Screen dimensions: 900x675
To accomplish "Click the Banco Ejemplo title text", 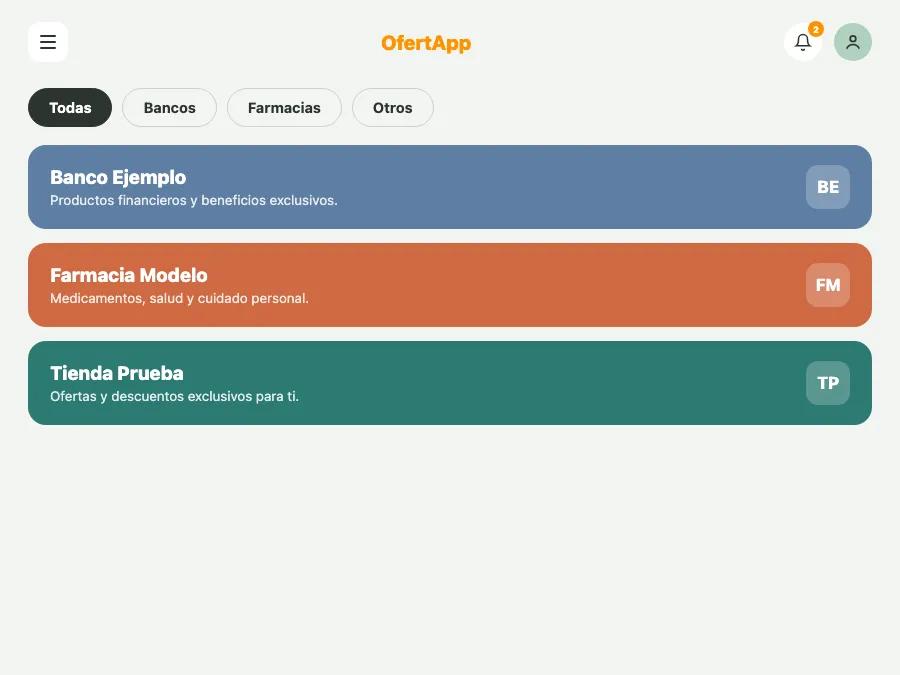I will [x=118, y=178].
